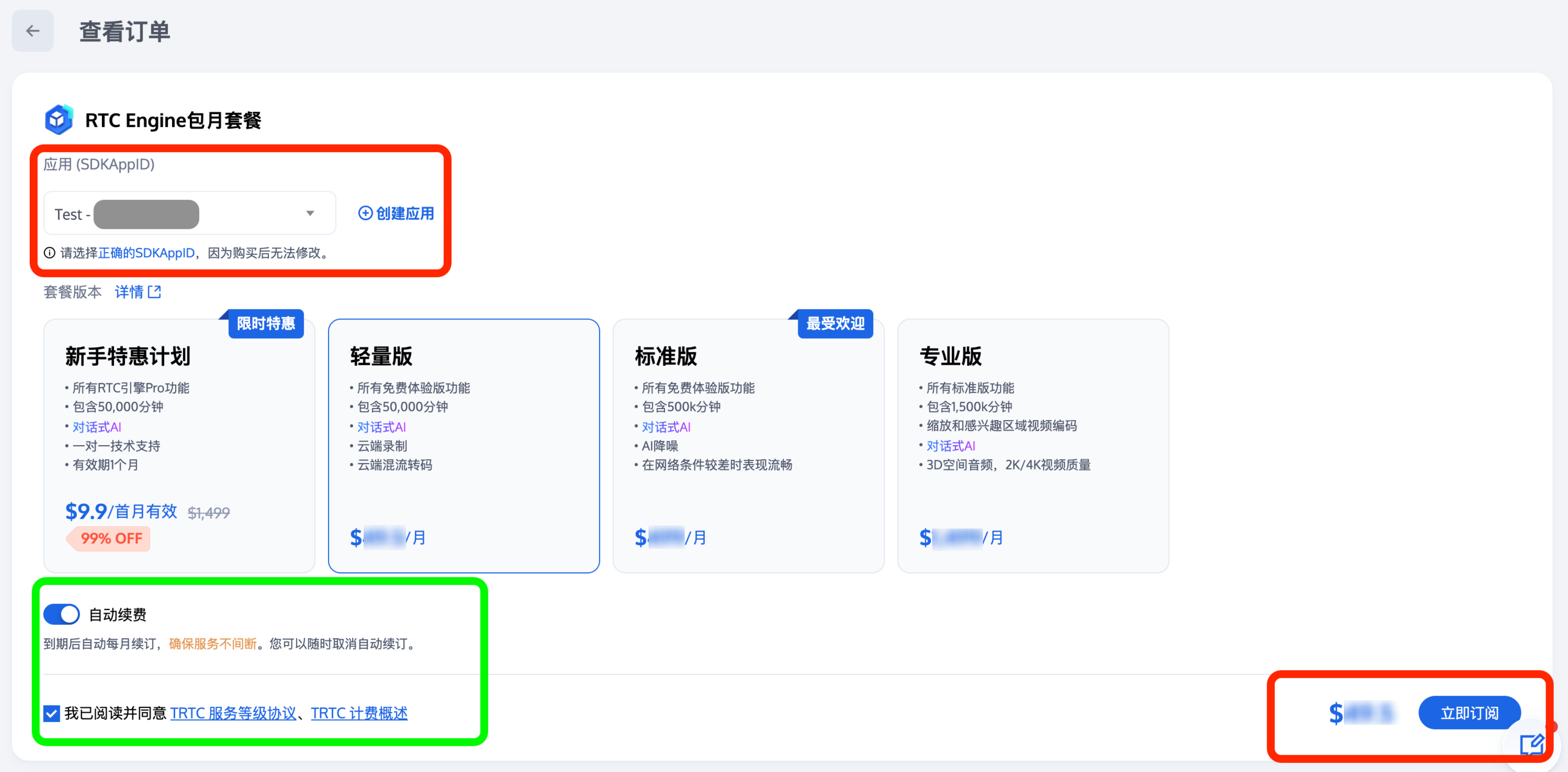Open the 详情 plan details link
1568x772 pixels.
click(x=129, y=292)
